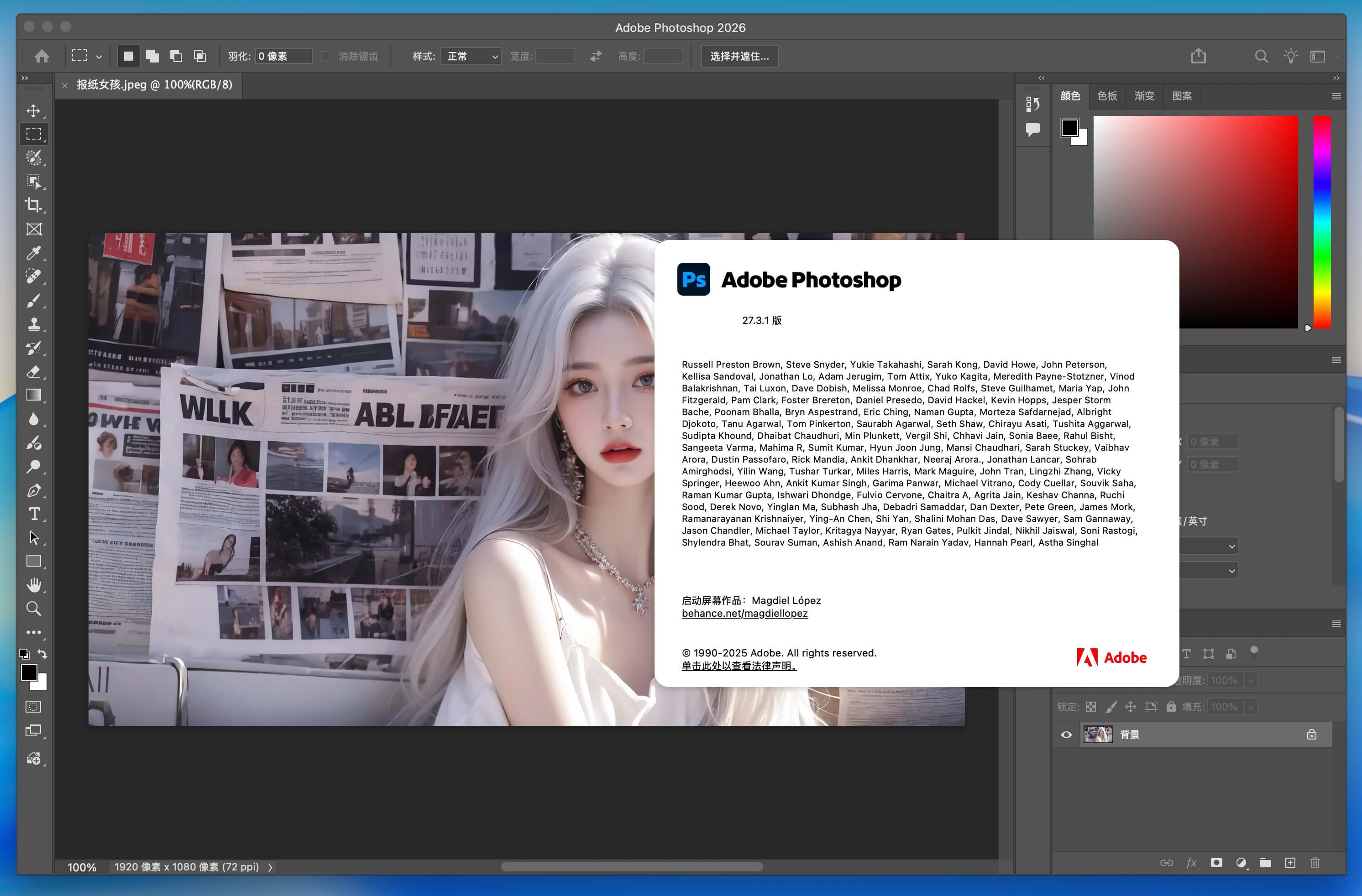Select the Eraser tool
Viewport: 1362px width, 896px height.
pyautogui.click(x=34, y=372)
